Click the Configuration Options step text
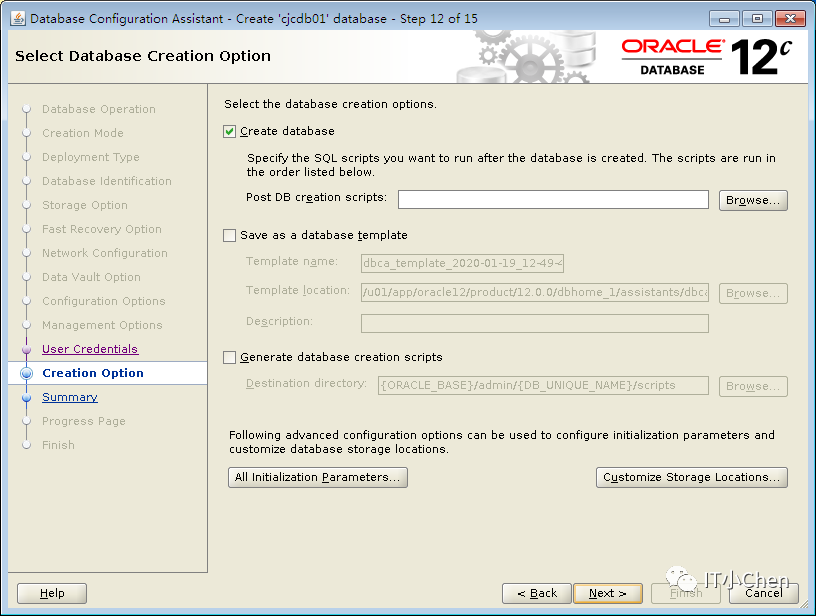This screenshot has width=816, height=616. tap(104, 301)
